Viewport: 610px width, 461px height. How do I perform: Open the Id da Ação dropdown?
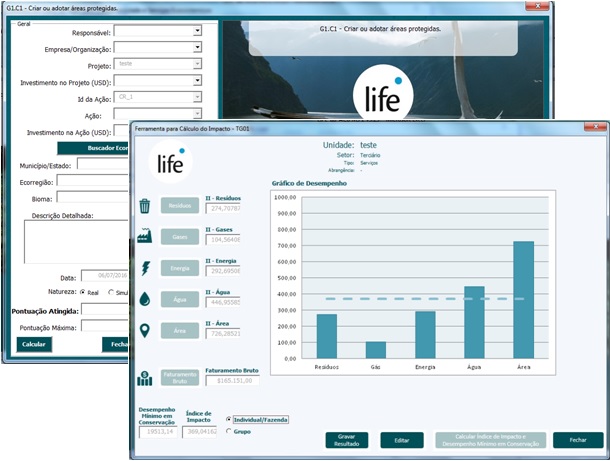198,97
